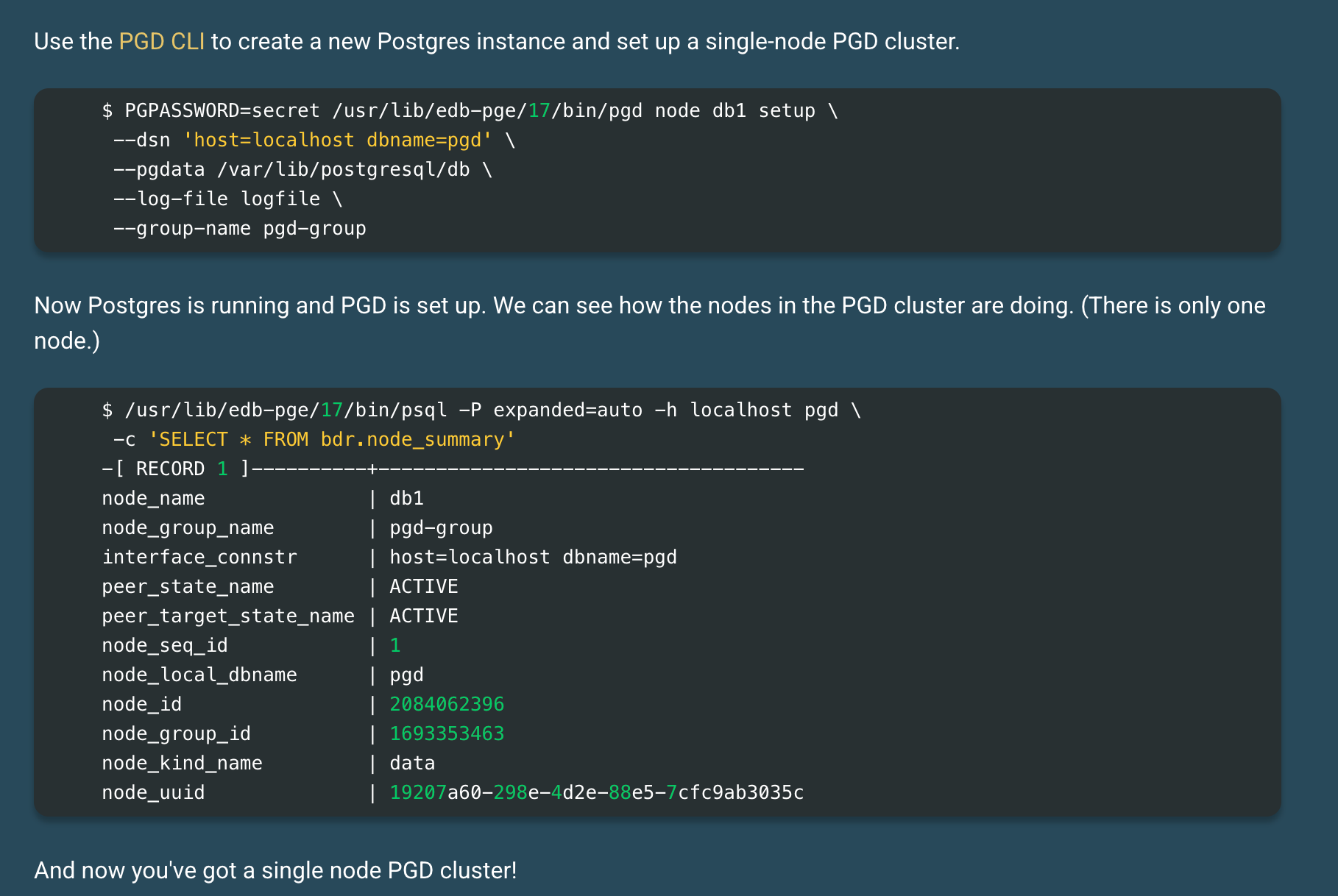1338x896 pixels.
Task: Click the node_local_dbname field label
Action: 199,675
